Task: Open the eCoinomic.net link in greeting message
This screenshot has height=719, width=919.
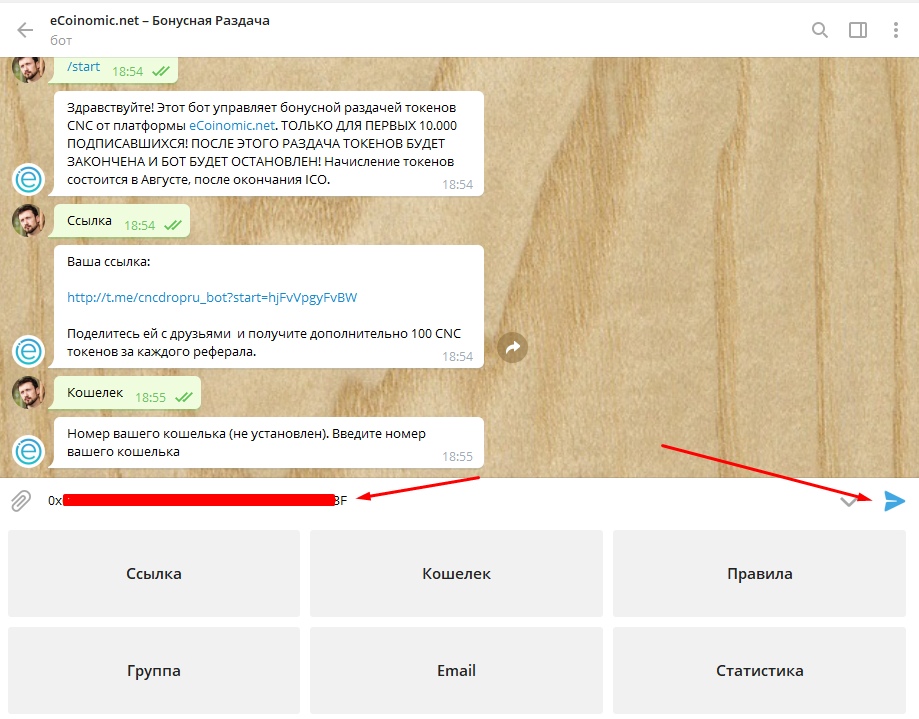Action: (231, 126)
